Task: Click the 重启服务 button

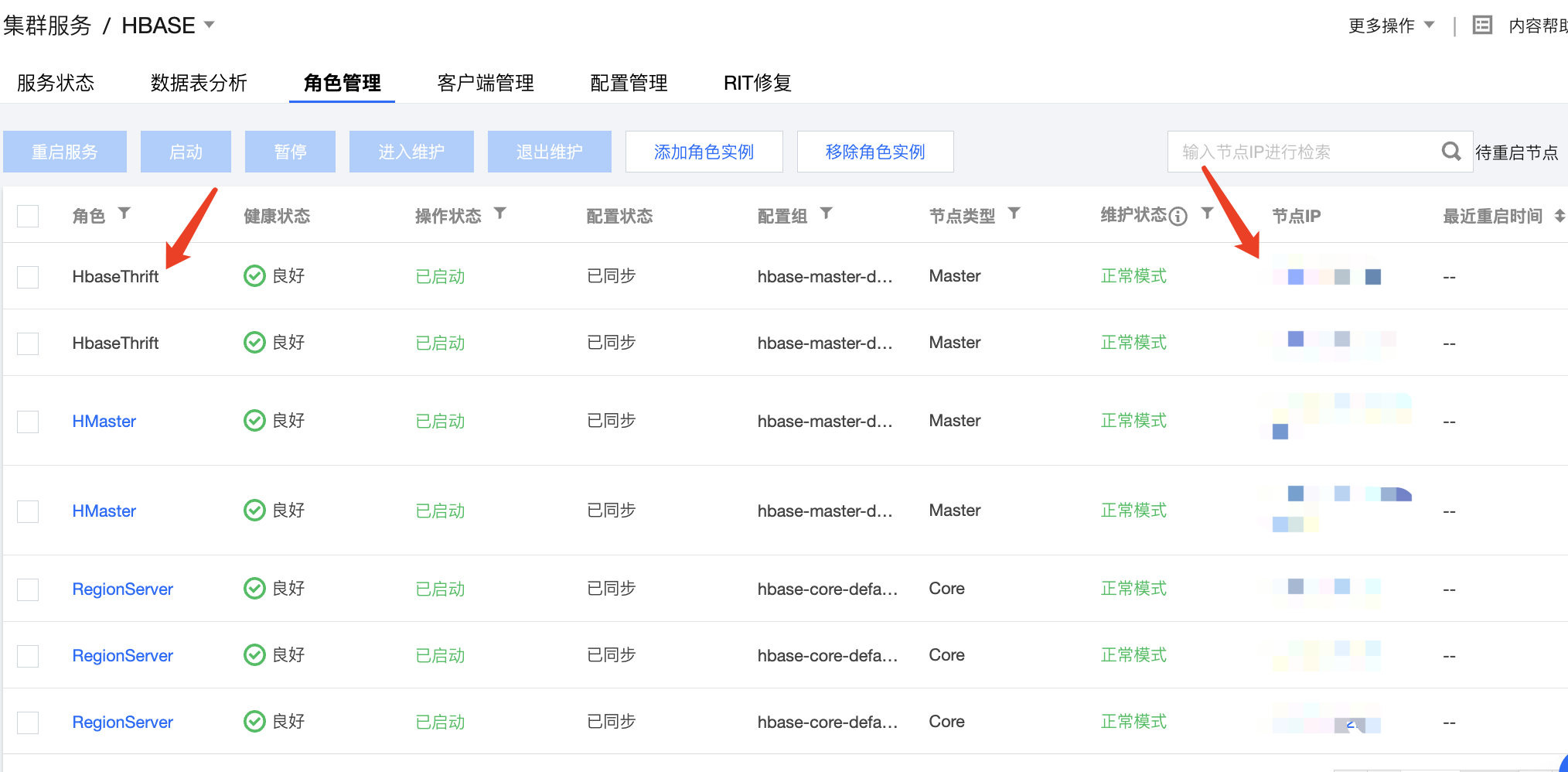Action: [x=65, y=151]
